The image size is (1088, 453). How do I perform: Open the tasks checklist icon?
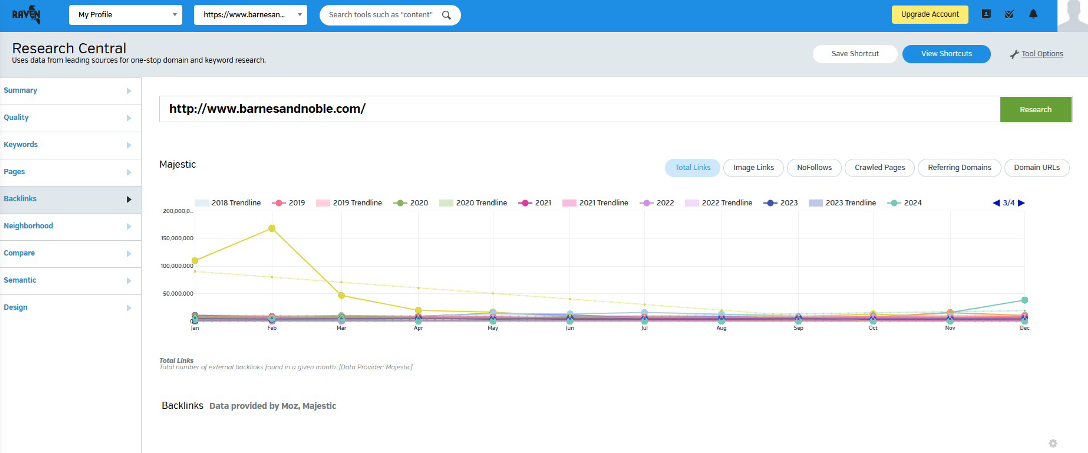coord(1009,14)
